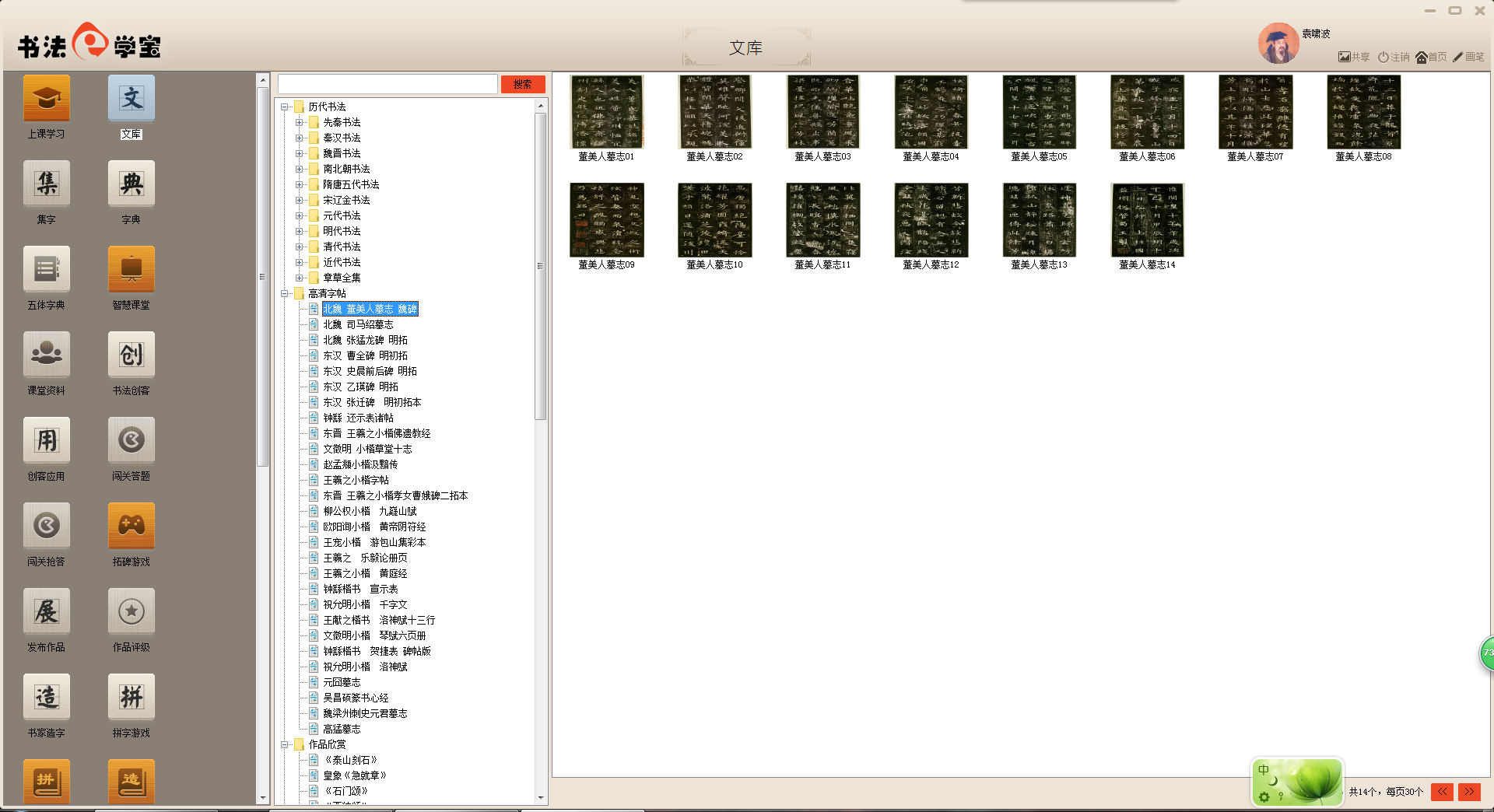Go to previous page with << button

[x=1443, y=792]
